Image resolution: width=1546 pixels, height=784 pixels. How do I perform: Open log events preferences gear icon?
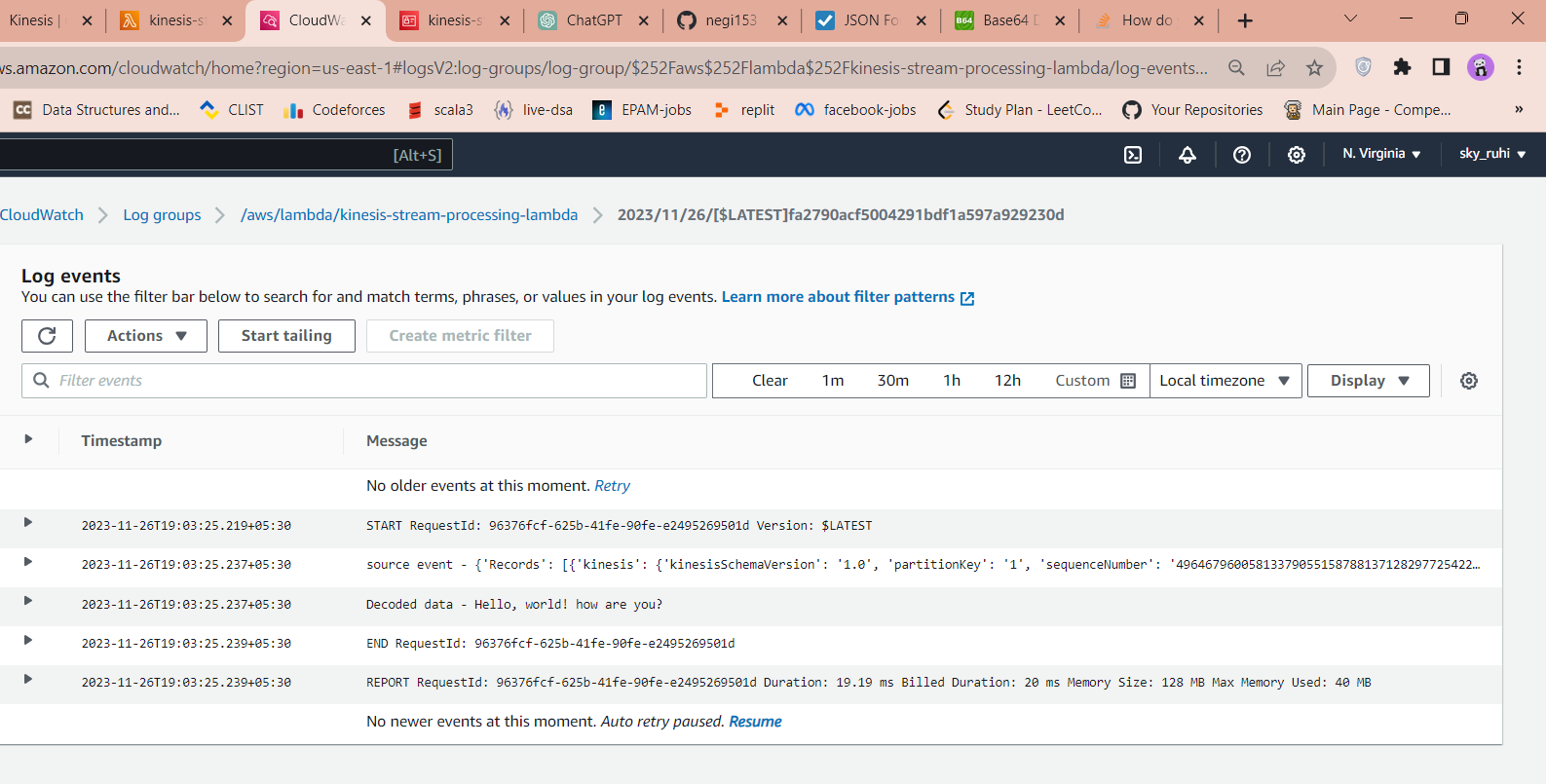[1469, 381]
